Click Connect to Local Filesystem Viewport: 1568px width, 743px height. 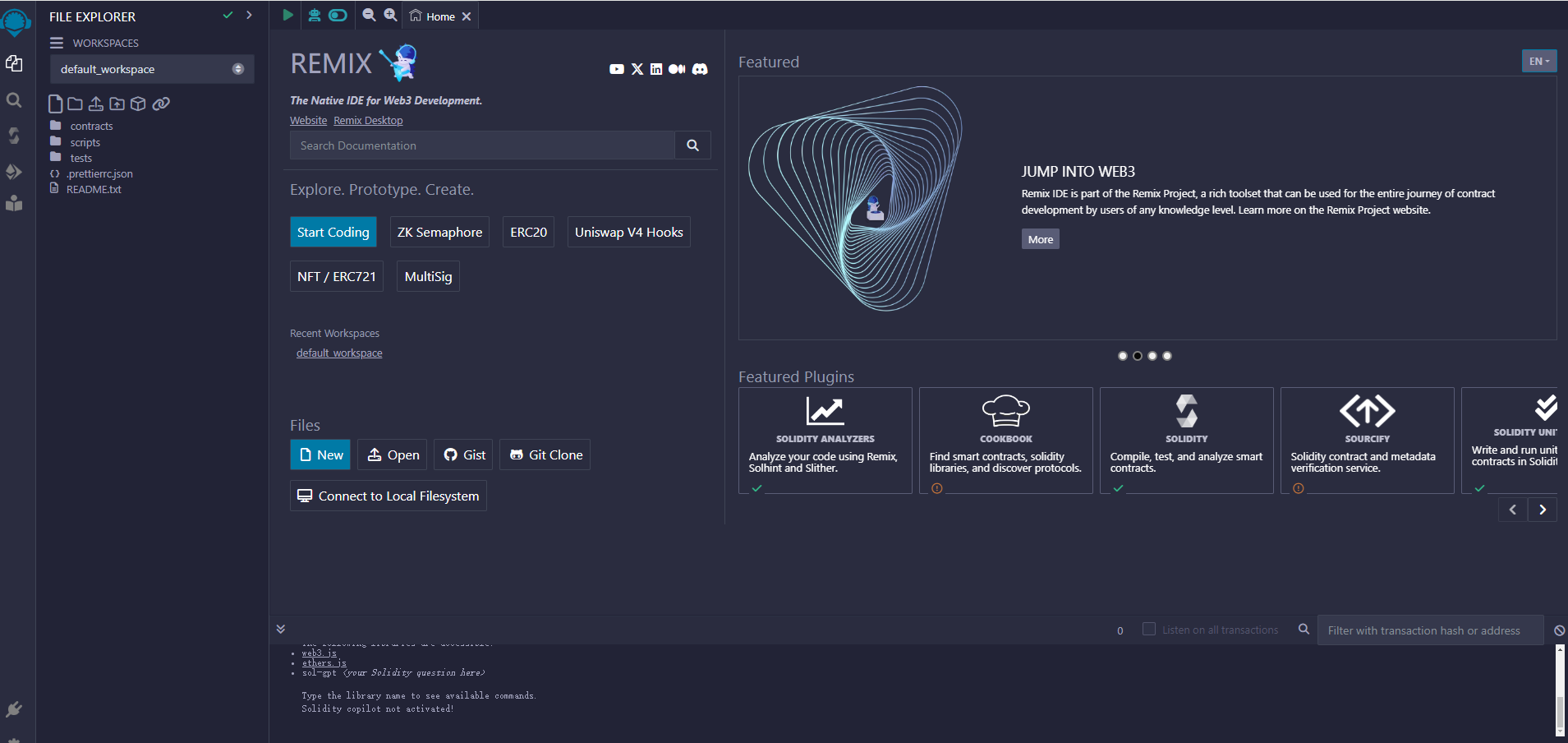click(389, 496)
